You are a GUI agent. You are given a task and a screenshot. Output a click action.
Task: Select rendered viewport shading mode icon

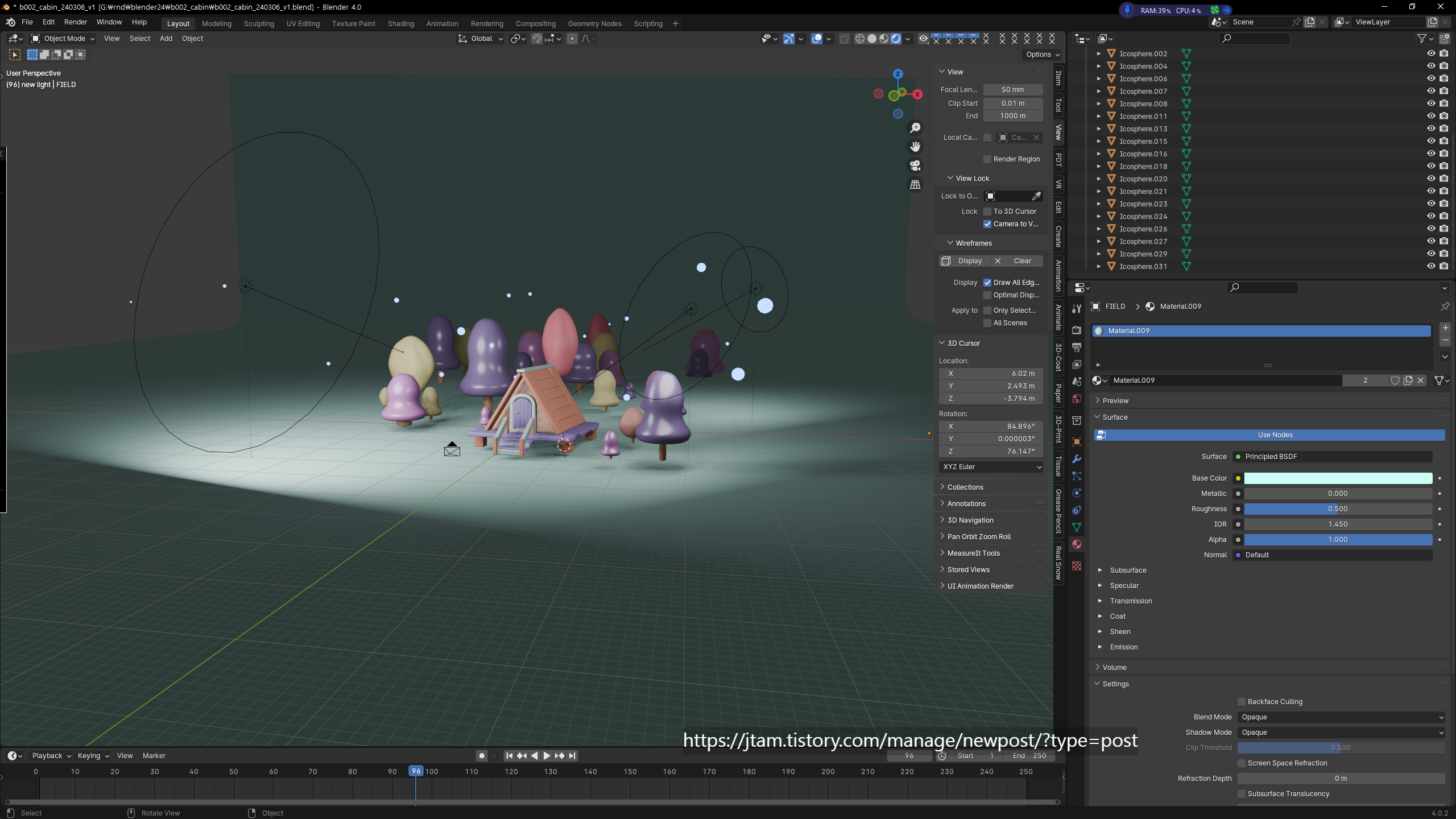click(896, 39)
